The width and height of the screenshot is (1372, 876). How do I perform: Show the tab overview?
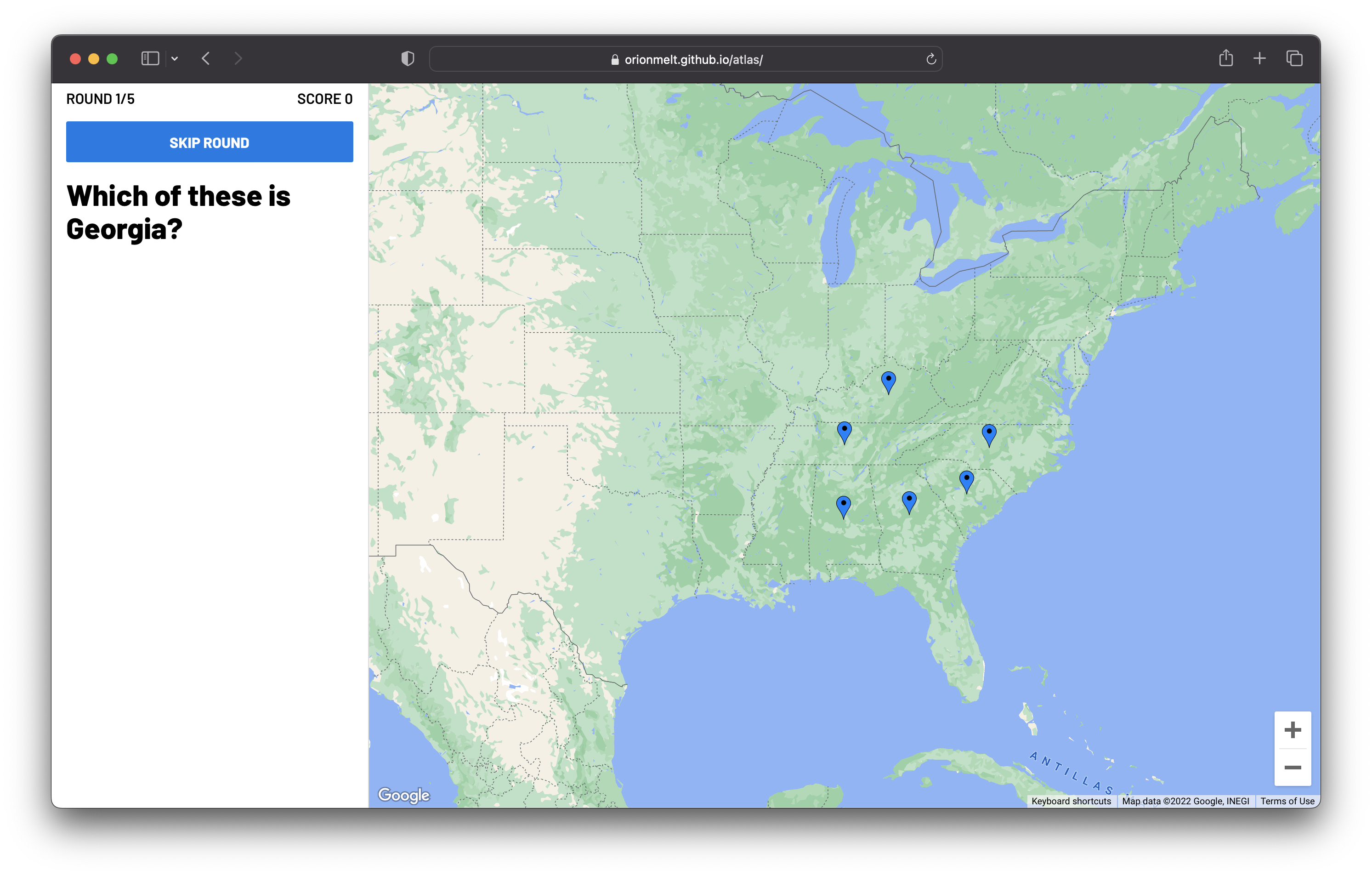pyautogui.click(x=1294, y=58)
